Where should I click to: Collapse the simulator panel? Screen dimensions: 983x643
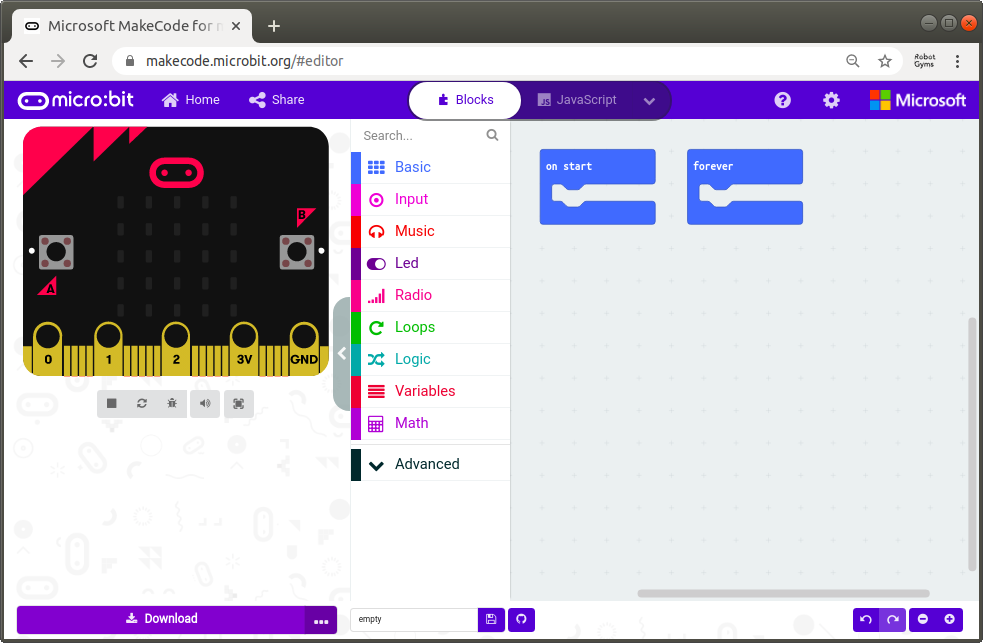click(x=342, y=353)
